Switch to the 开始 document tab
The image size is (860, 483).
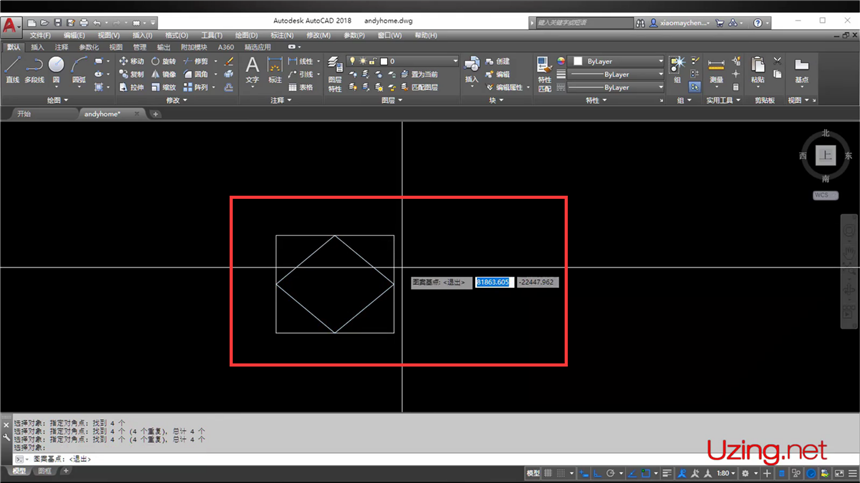point(24,114)
